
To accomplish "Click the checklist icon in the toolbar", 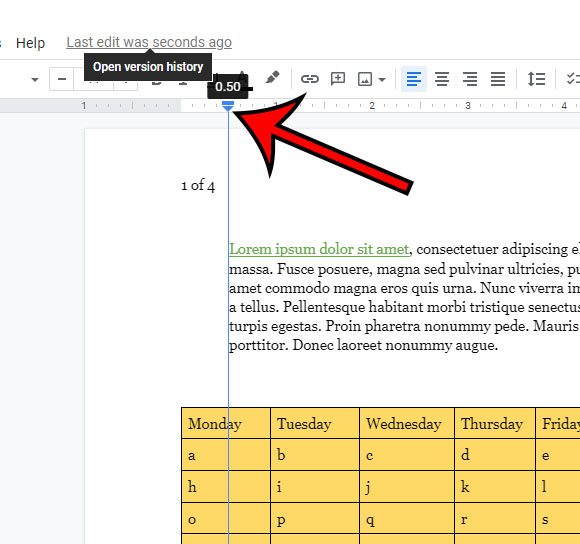I will point(573,79).
